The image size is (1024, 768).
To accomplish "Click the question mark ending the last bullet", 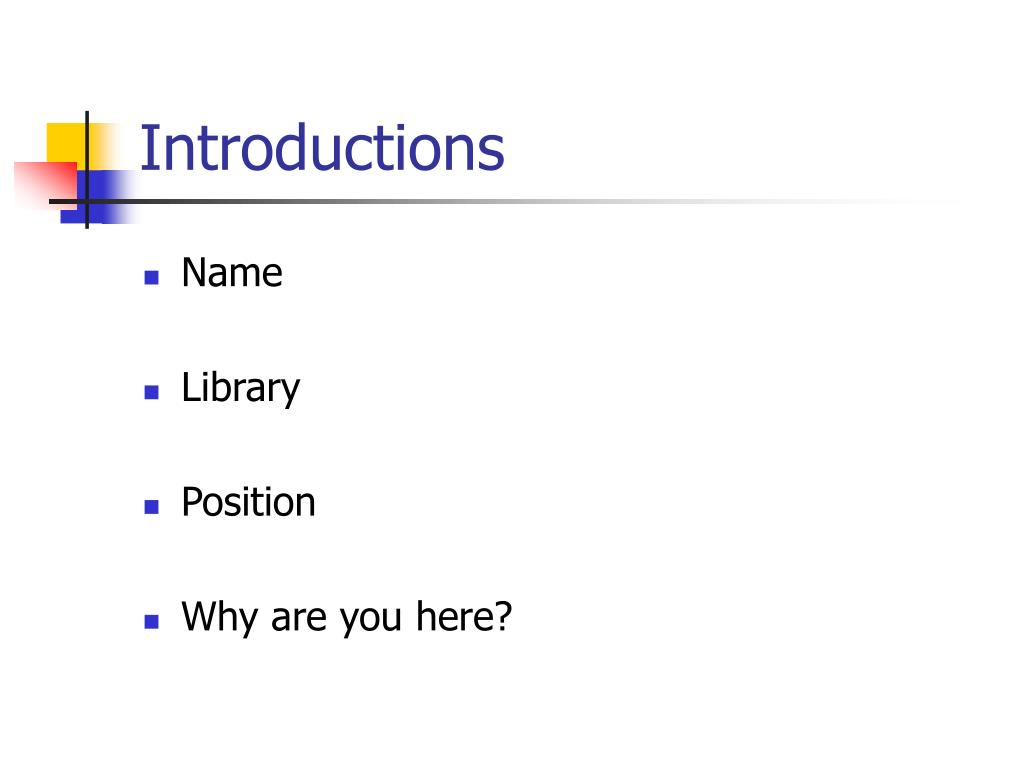I will point(503,616).
